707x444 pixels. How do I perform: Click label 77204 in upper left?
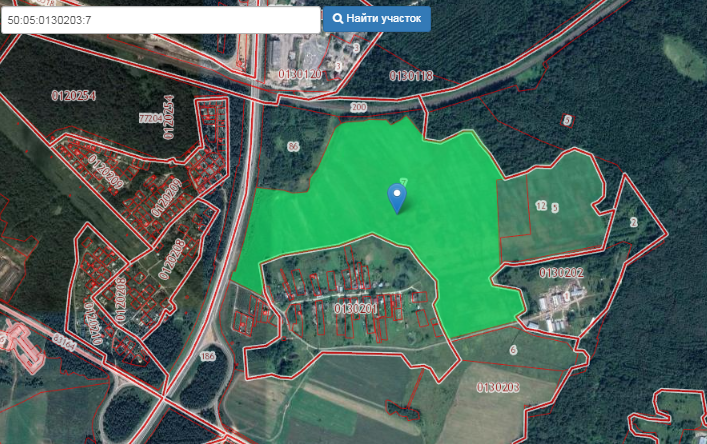pos(150,118)
